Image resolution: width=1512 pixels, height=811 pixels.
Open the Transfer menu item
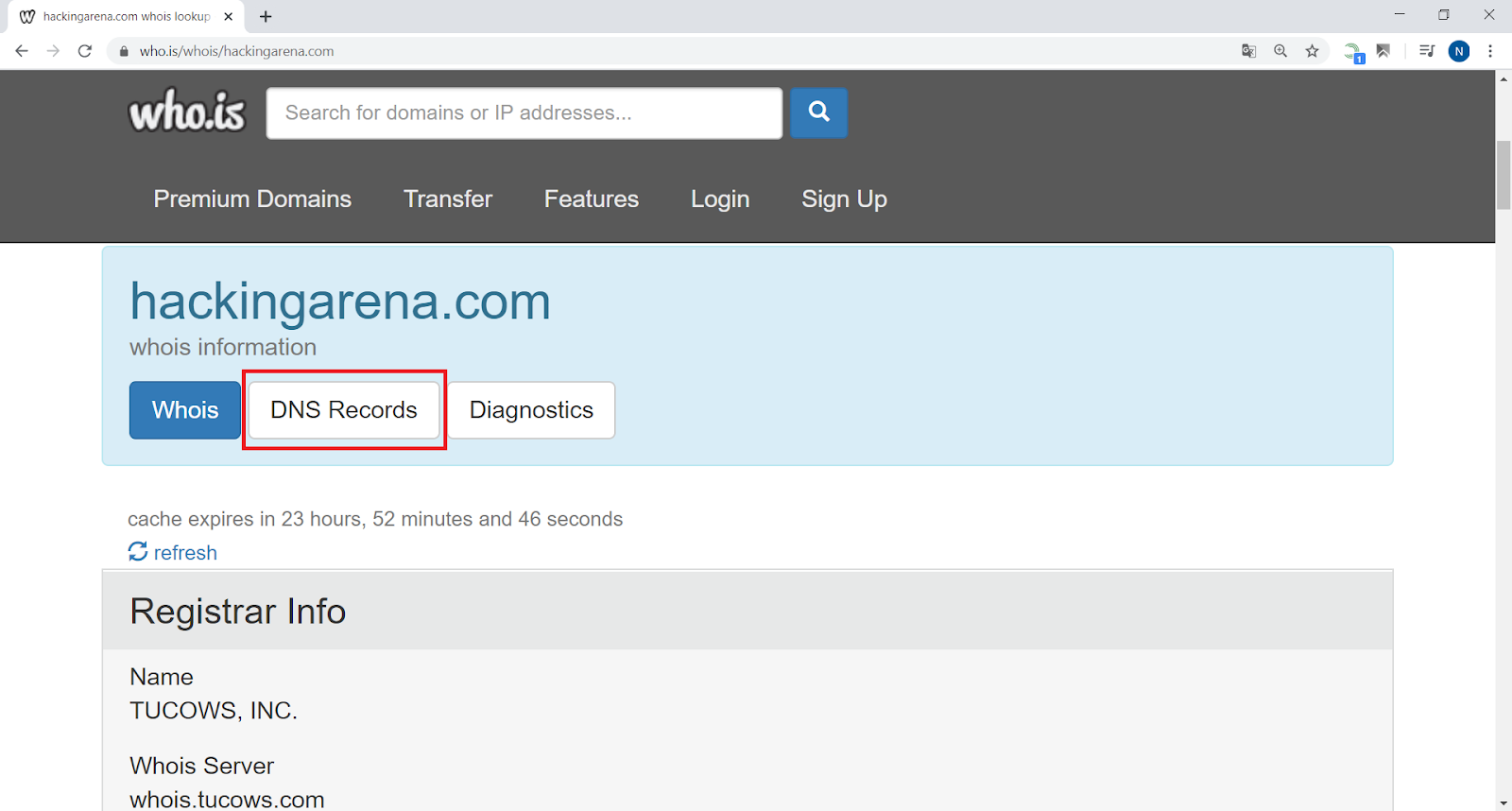coord(448,198)
